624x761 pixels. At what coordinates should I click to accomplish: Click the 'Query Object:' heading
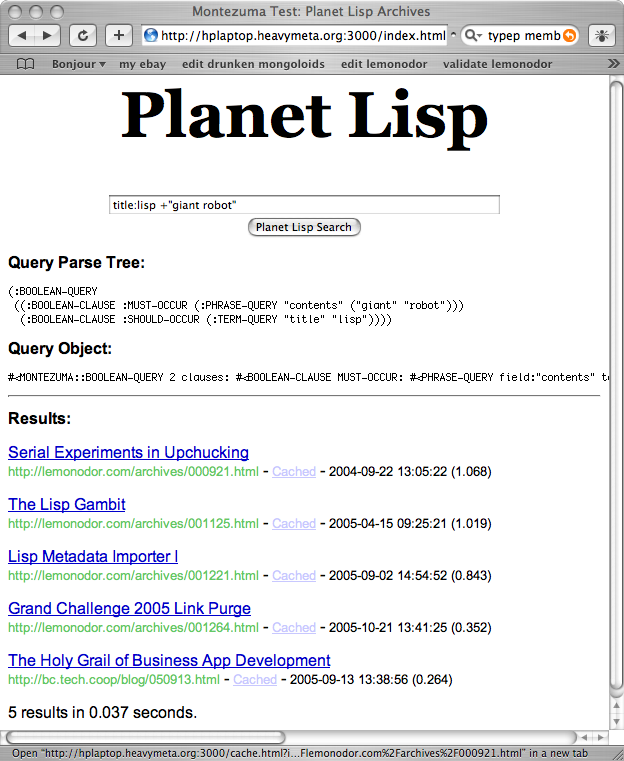[x=60, y=348]
